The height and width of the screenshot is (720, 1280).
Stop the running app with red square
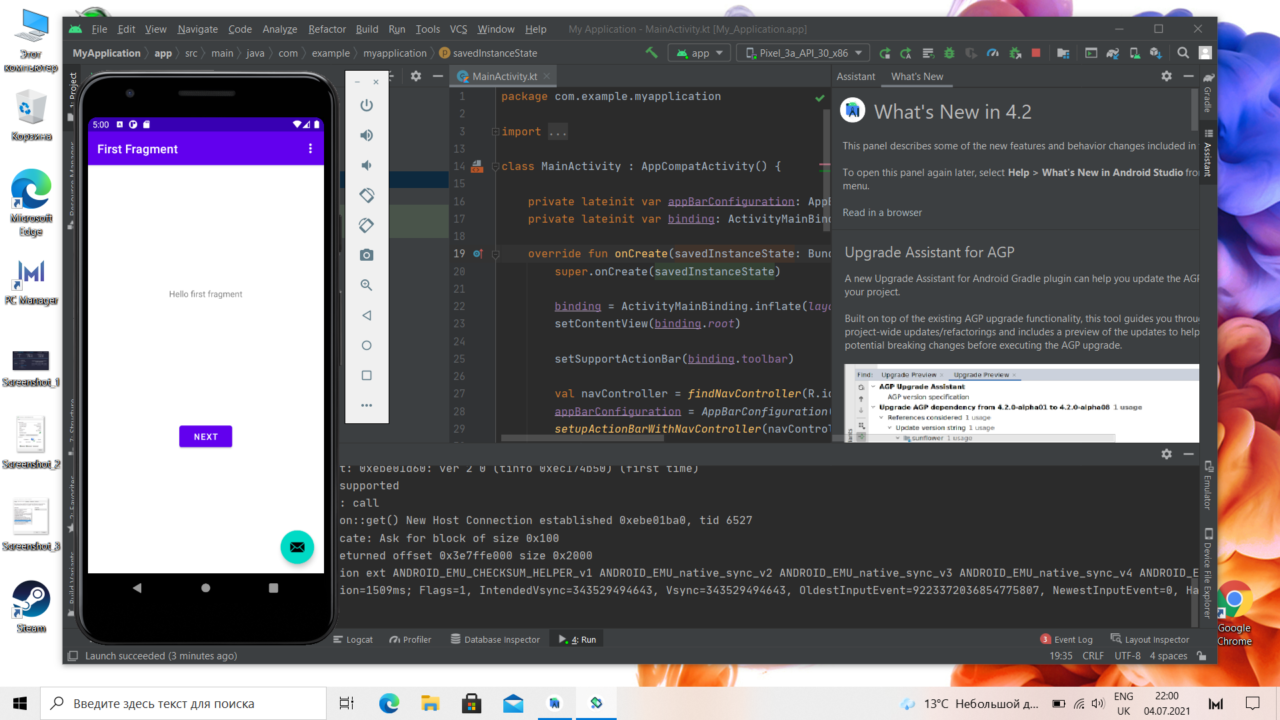tap(1036, 53)
